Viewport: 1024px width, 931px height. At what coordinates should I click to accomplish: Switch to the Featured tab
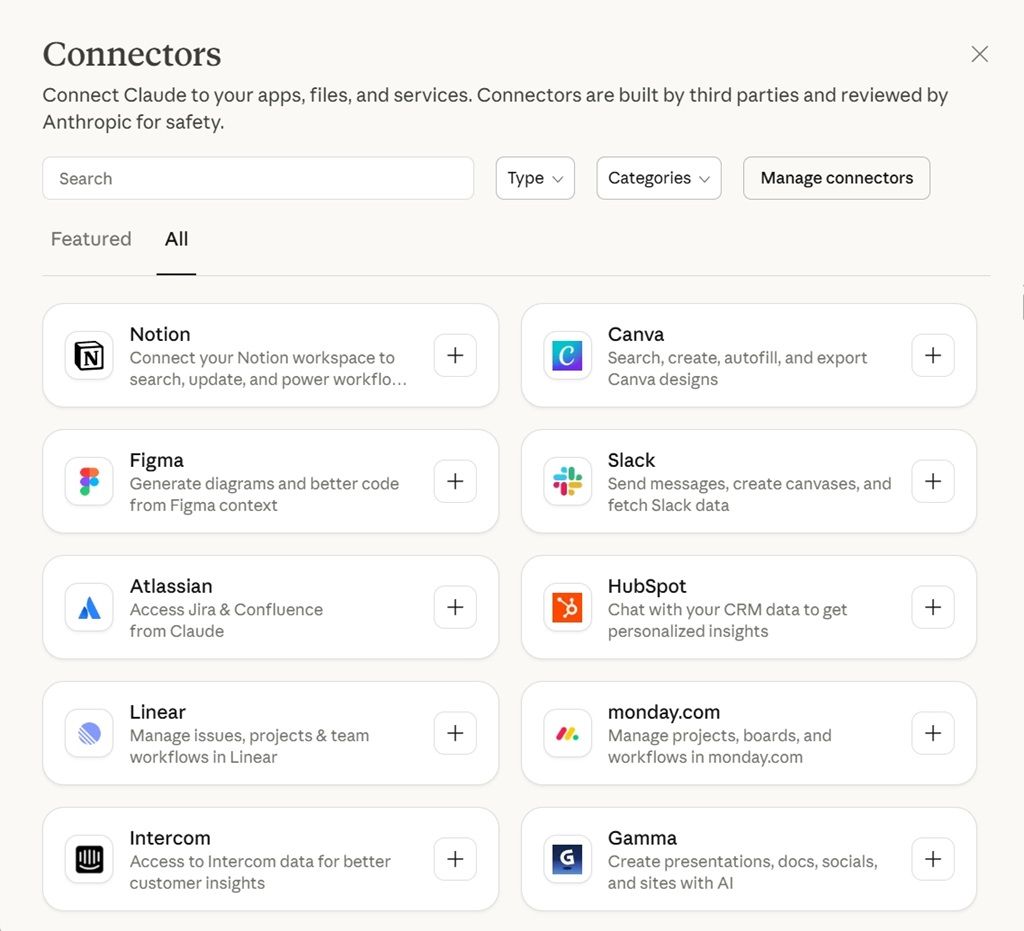91,239
